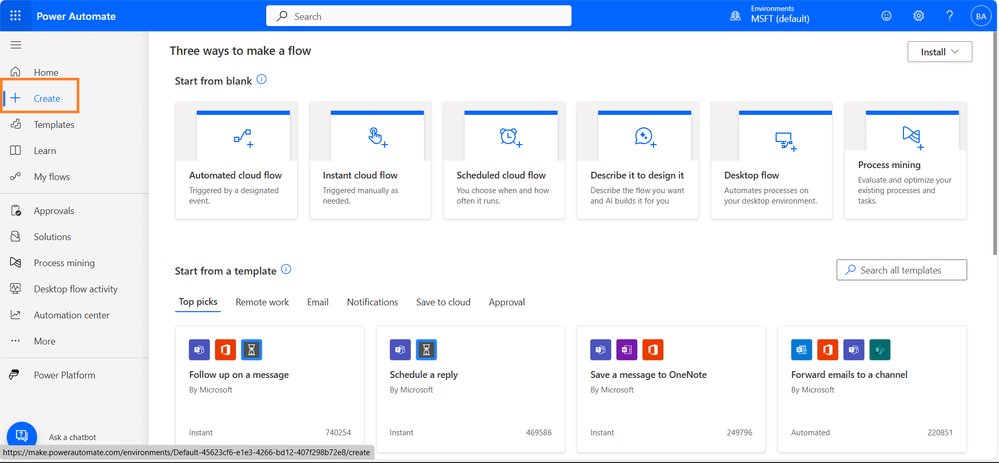
Task: Click the Approvals icon in sidebar
Action: (16, 211)
